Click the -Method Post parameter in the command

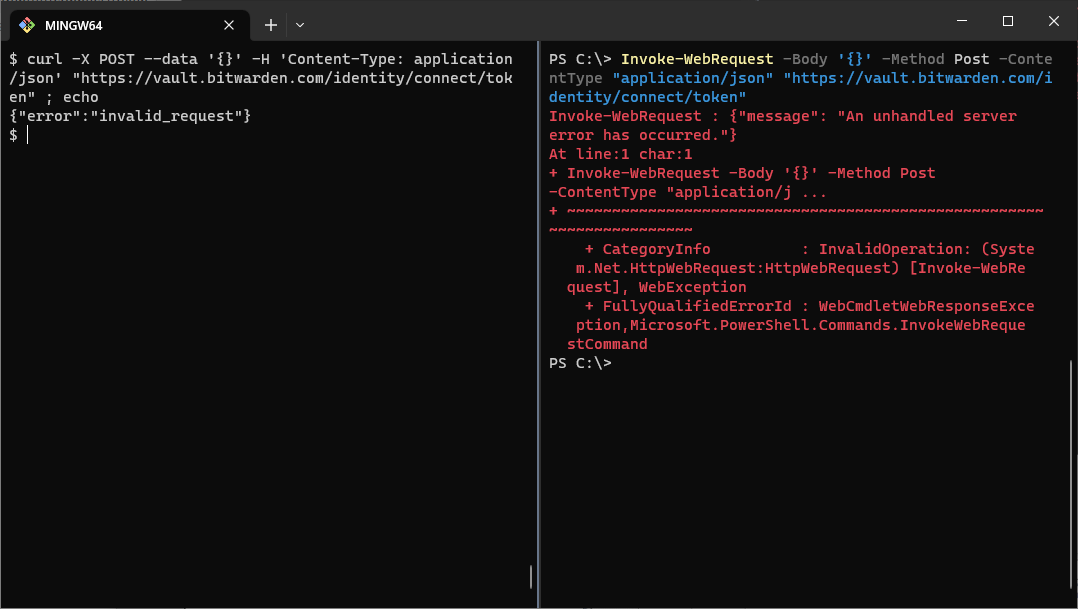(936, 59)
